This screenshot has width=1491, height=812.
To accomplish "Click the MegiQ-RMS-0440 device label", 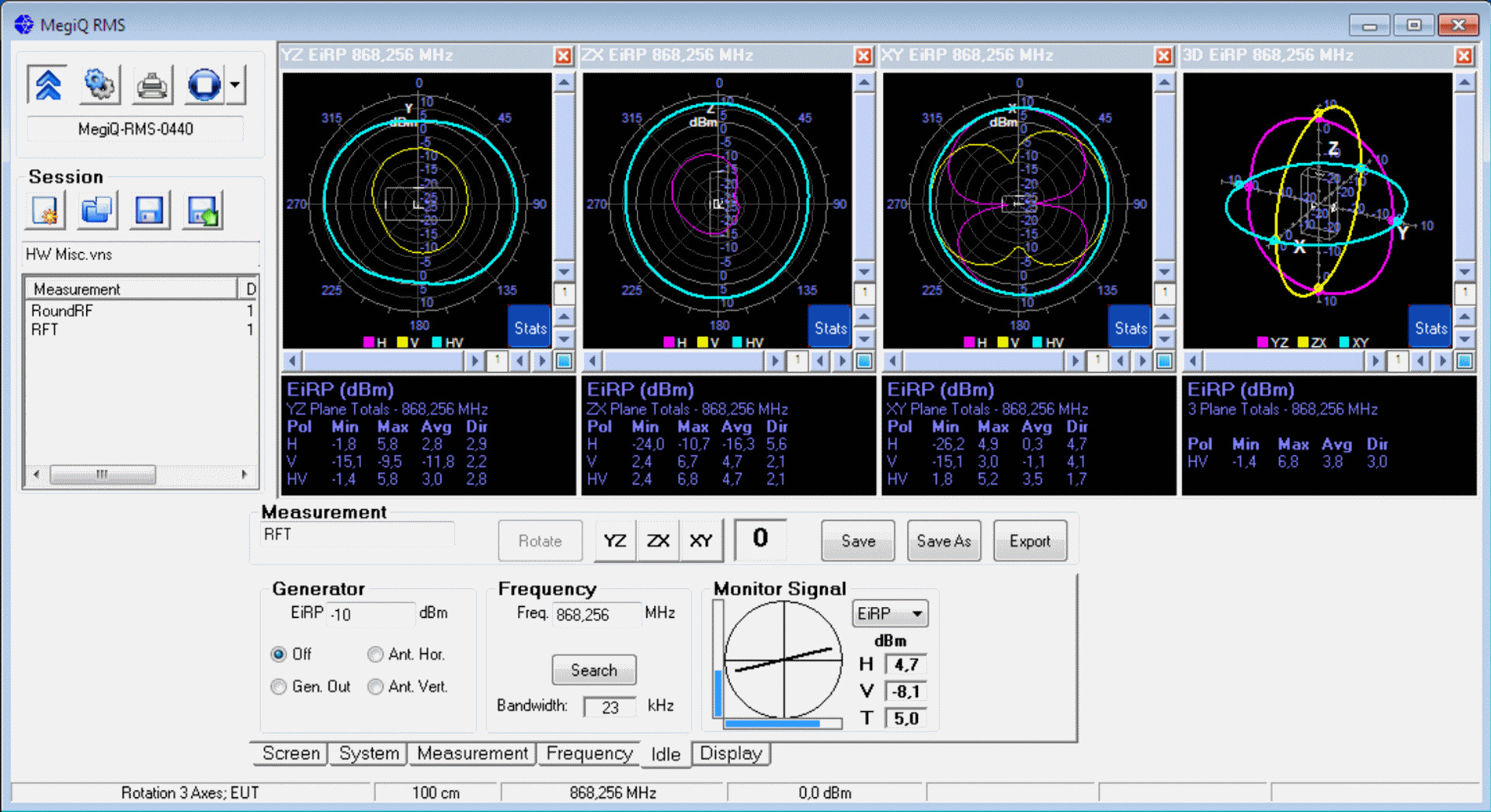I will click(x=135, y=129).
